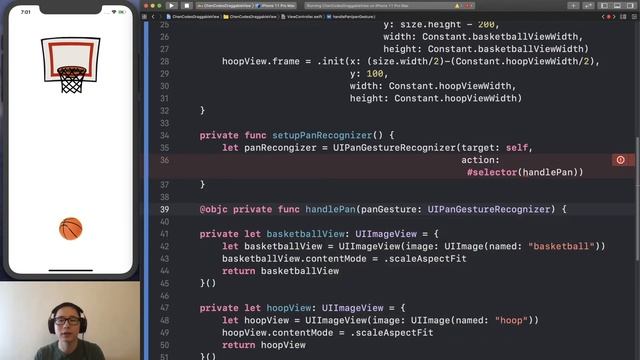
Task: Open the scheme selector in toolbar
Action: pyautogui.click(x=224, y=6)
